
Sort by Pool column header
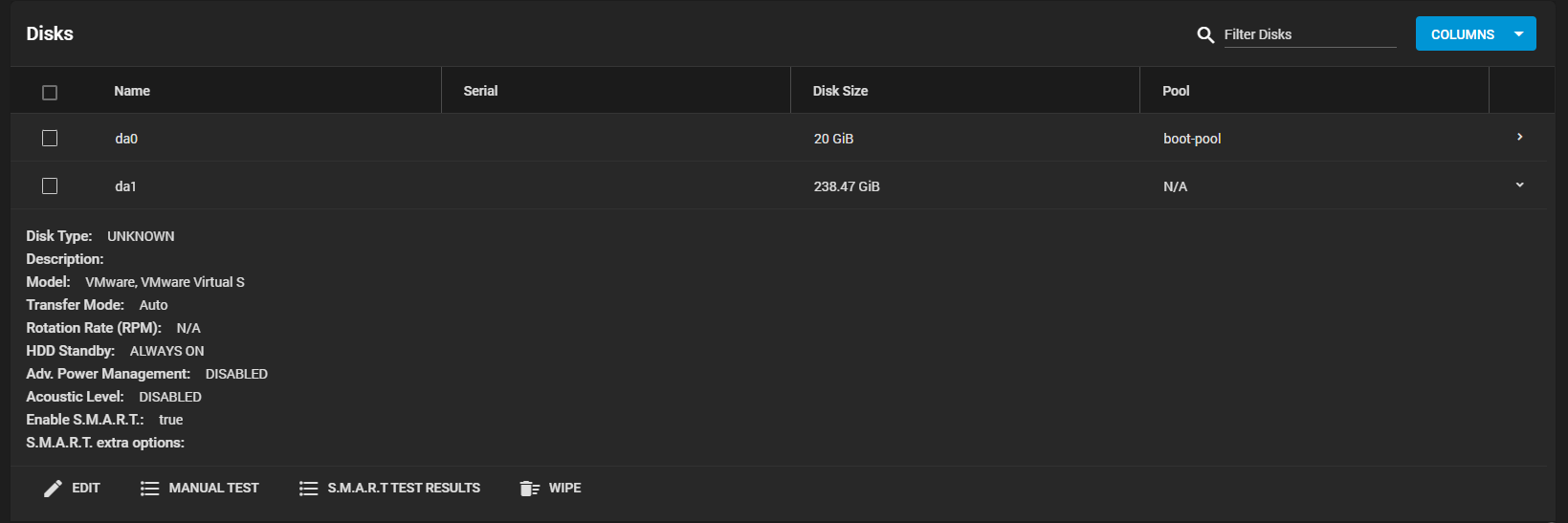[1176, 91]
